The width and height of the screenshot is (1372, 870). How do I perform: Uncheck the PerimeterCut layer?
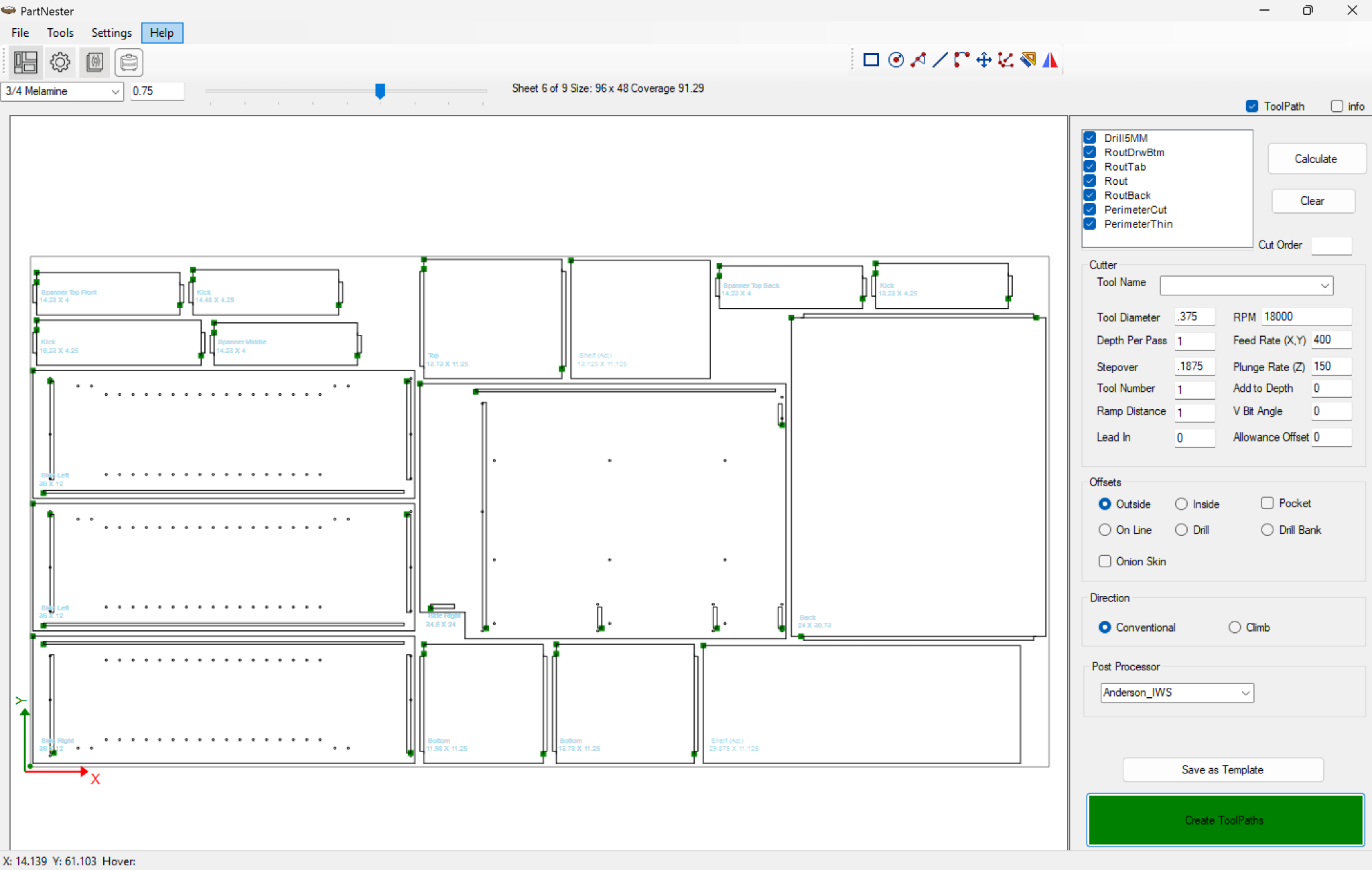pos(1090,210)
